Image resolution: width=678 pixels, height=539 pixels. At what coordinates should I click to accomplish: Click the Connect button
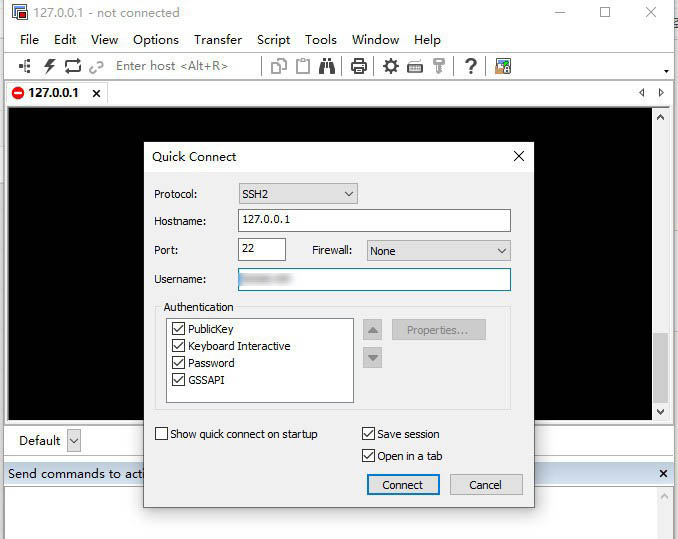(403, 485)
